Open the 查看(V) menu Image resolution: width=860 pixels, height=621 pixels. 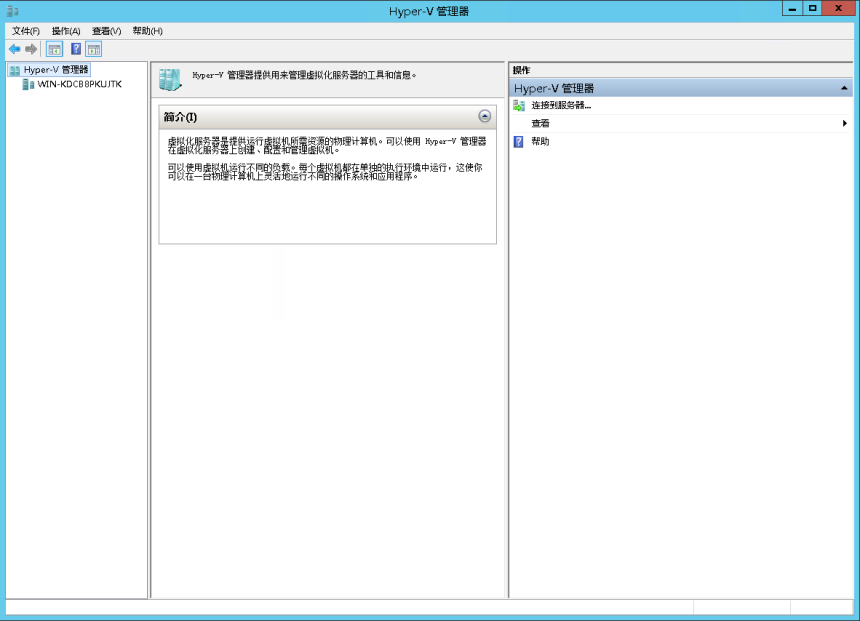coord(106,31)
